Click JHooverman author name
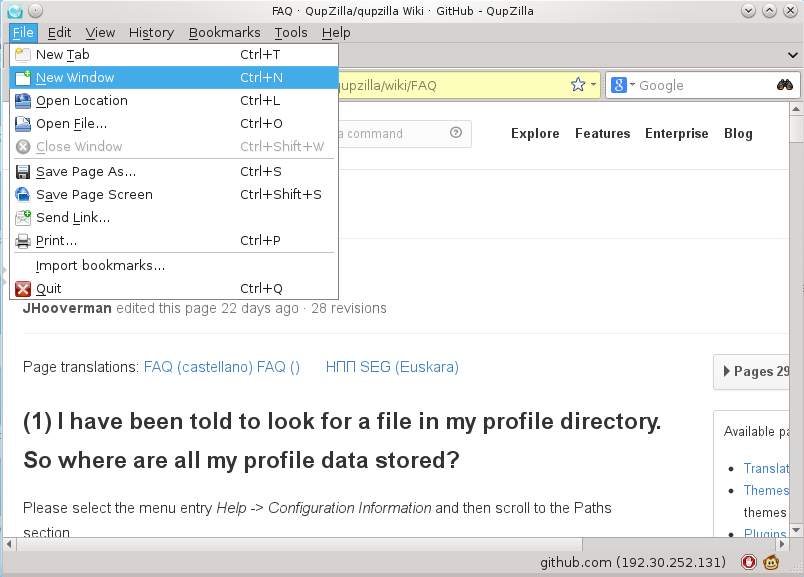This screenshot has height=577, width=804. pyautogui.click(x=67, y=308)
